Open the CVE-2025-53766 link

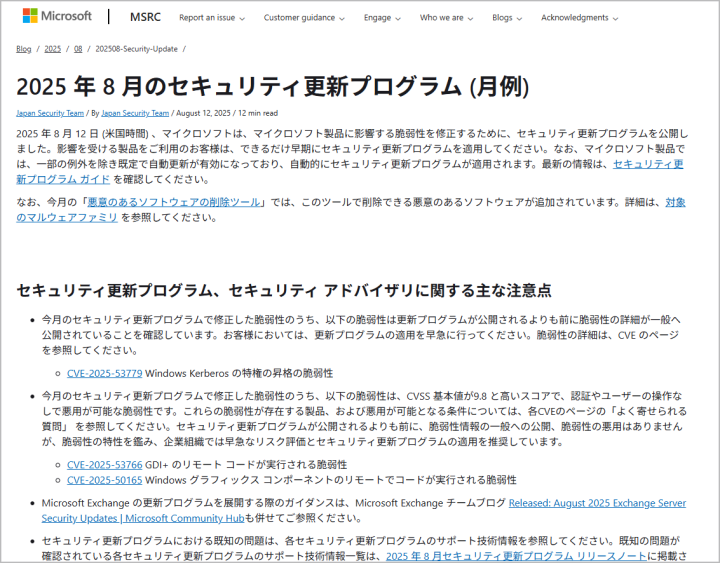(x=105, y=465)
